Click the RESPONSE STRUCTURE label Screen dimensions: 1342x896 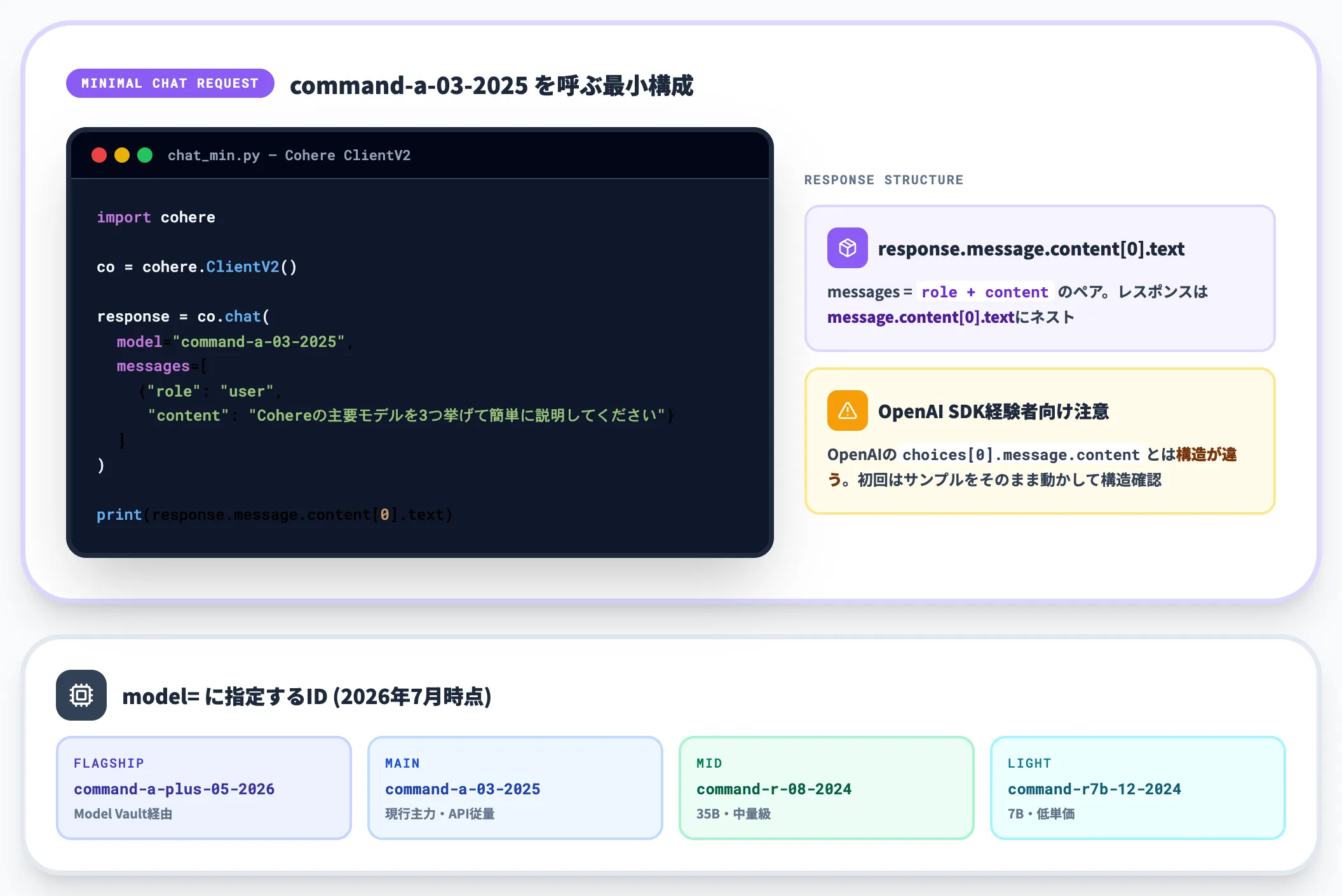pos(884,180)
